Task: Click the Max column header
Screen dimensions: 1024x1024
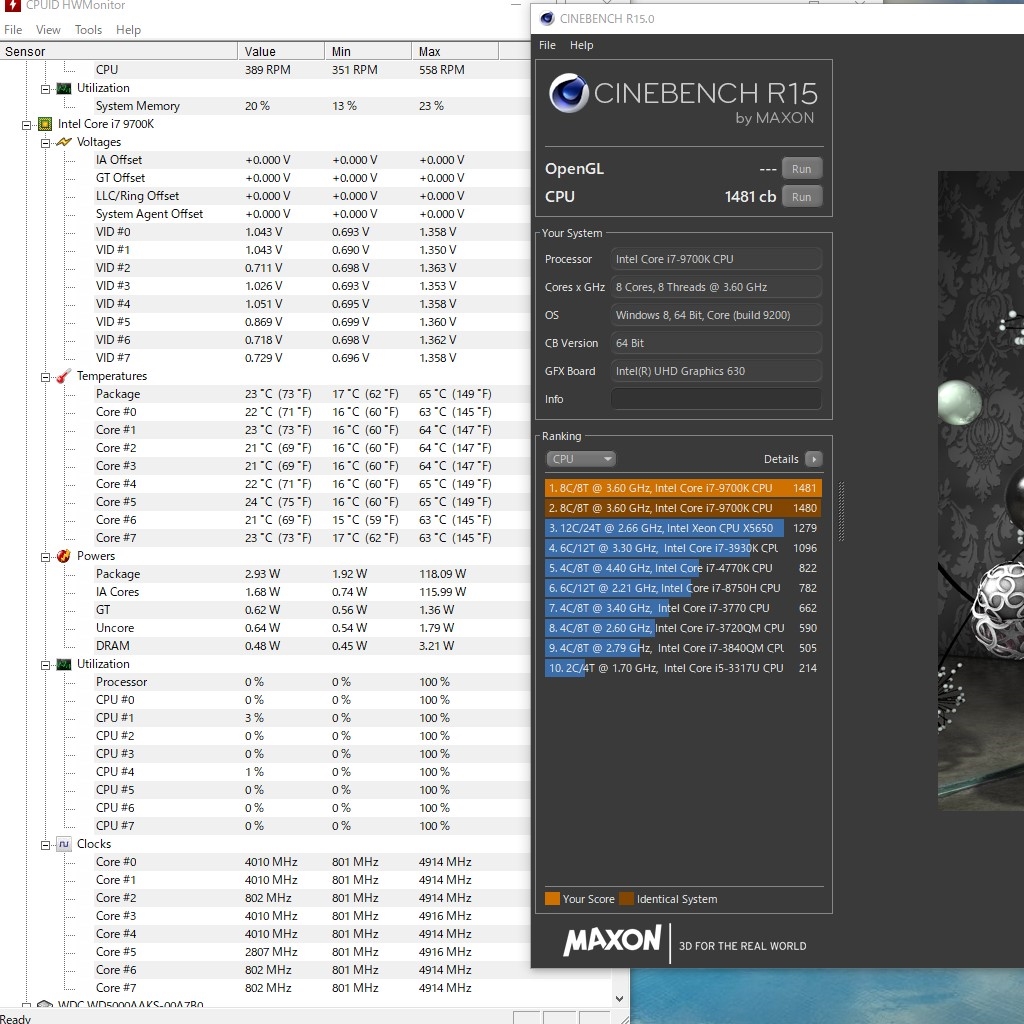Action: (x=455, y=51)
